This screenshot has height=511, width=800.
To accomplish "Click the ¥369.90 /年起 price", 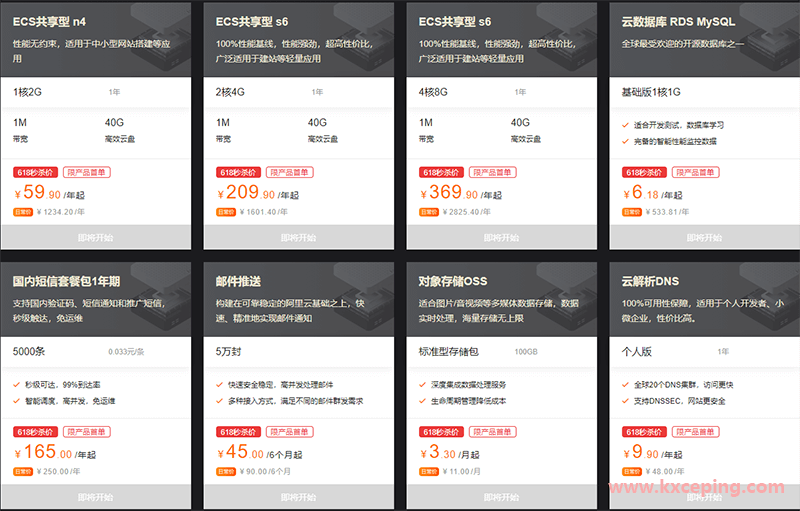I will click(461, 193).
